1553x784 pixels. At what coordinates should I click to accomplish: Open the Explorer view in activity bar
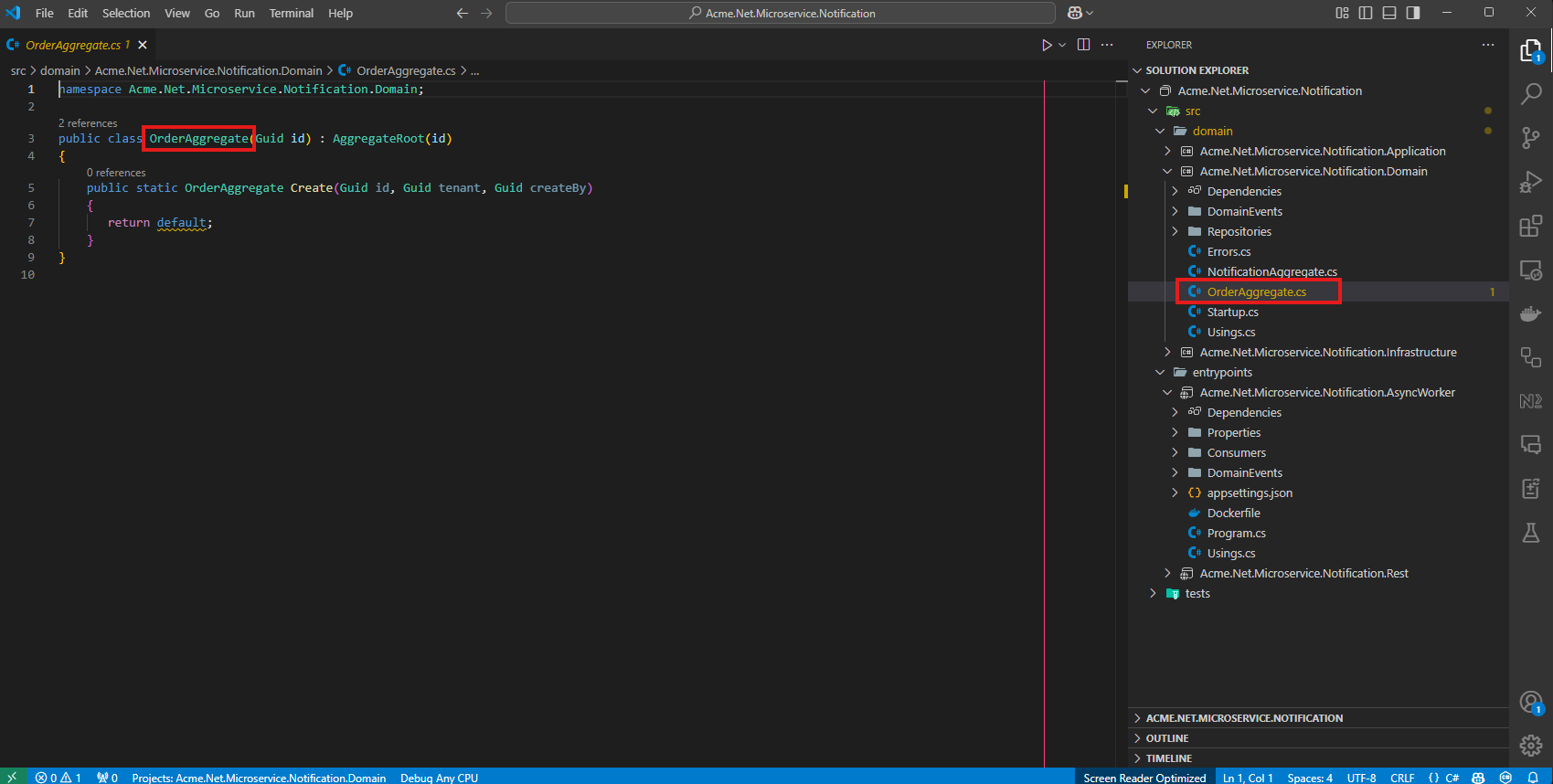tap(1531, 51)
